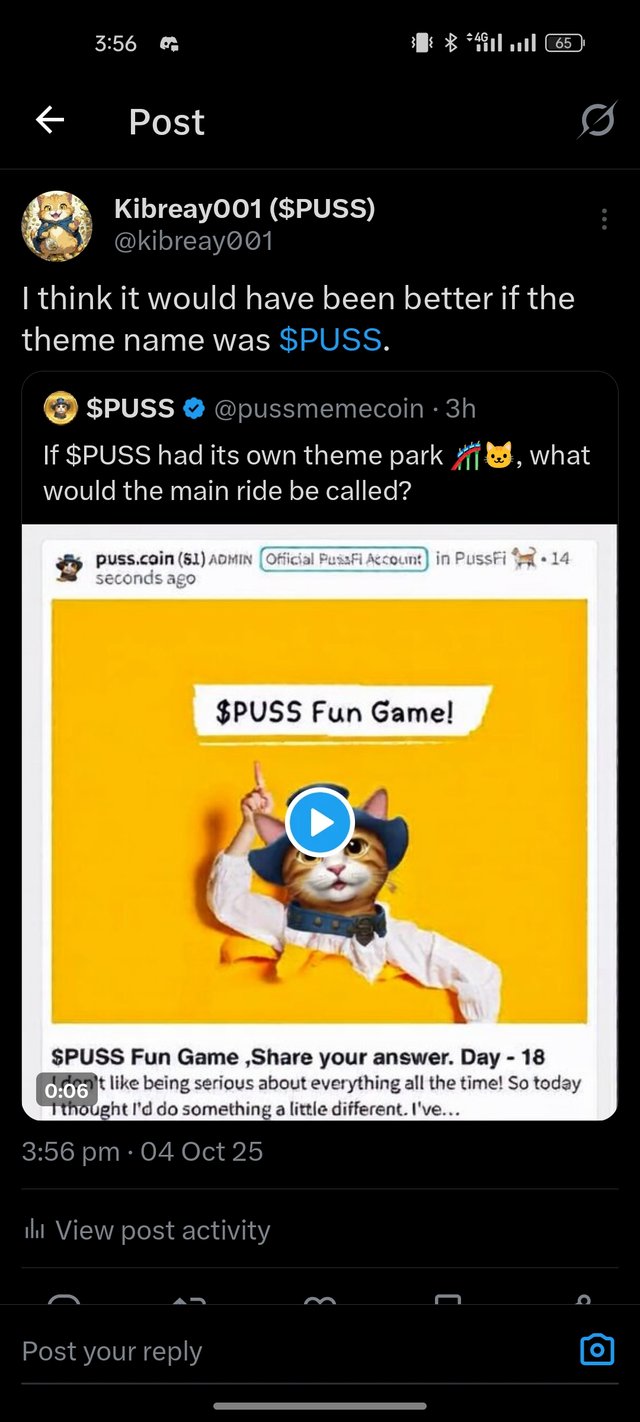This screenshot has width=640, height=1422.
Task: Focus the Post your reply field
Action: pos(290,1351)
